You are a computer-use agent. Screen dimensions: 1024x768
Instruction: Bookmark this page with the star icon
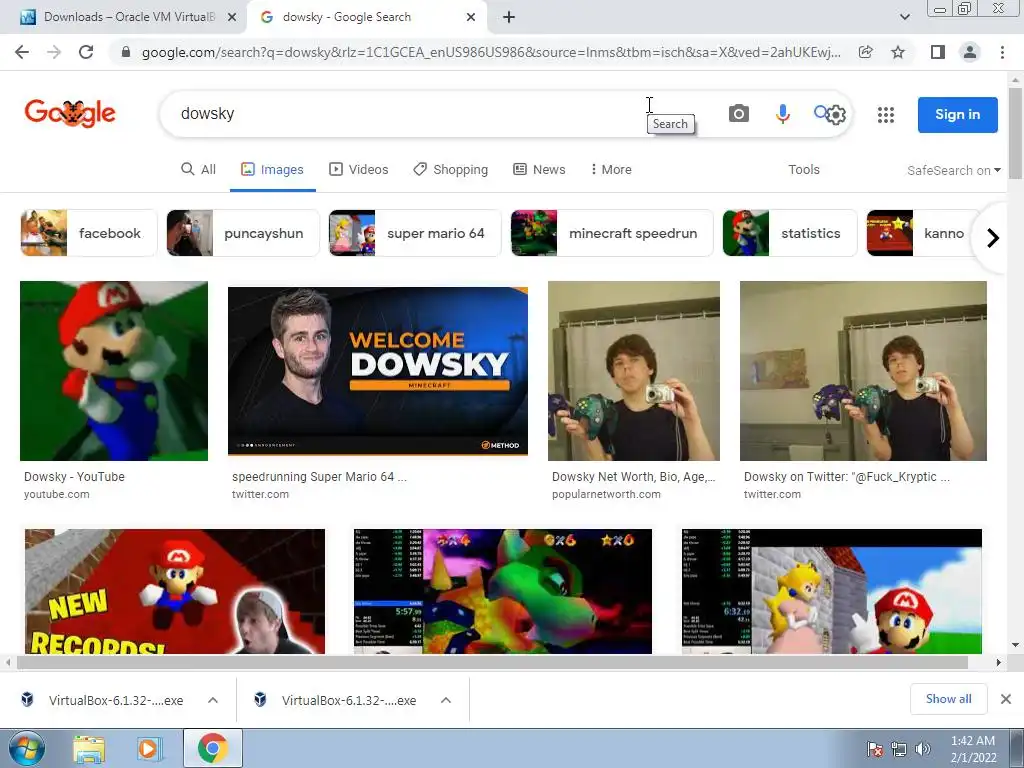coord(898,52)
